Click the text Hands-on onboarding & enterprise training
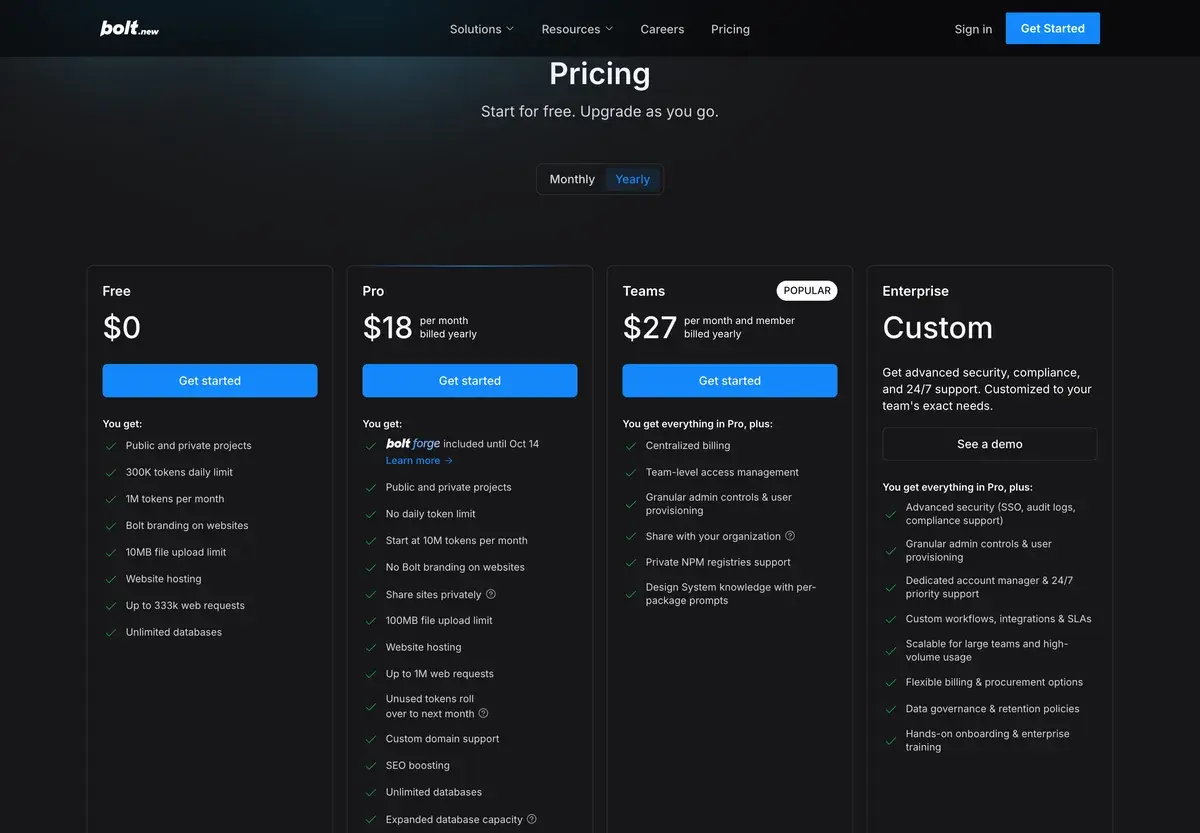This screenshot has height=833, width=1200. 987,740
